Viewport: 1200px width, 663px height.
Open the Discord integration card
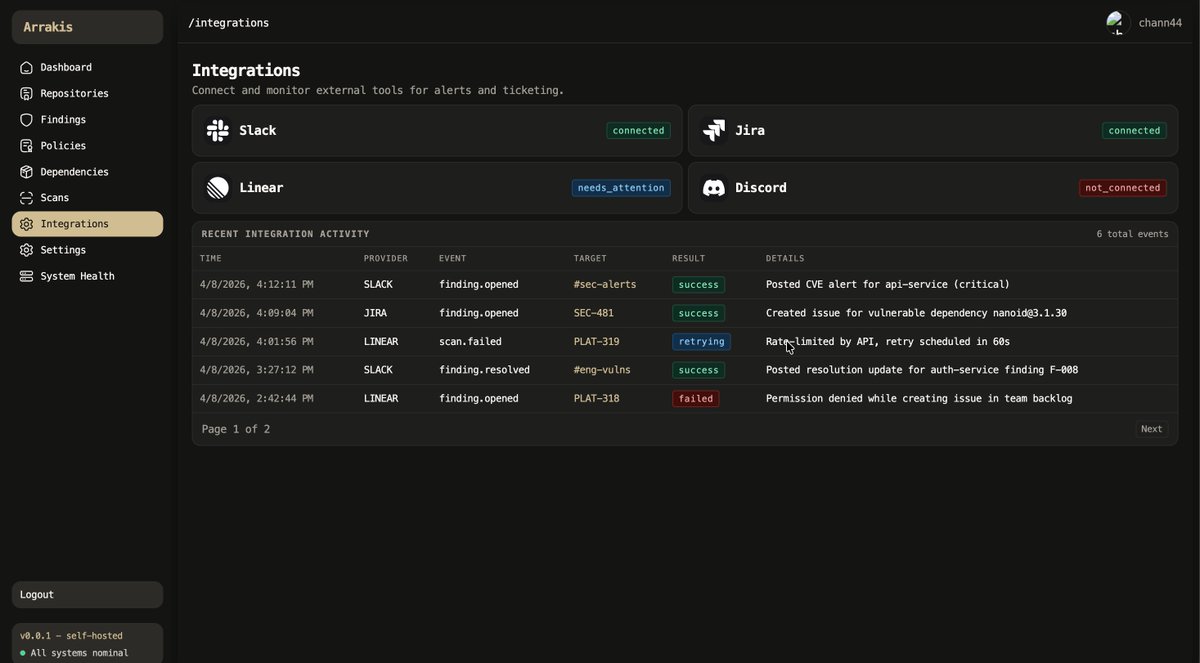(x=933, y=187)
